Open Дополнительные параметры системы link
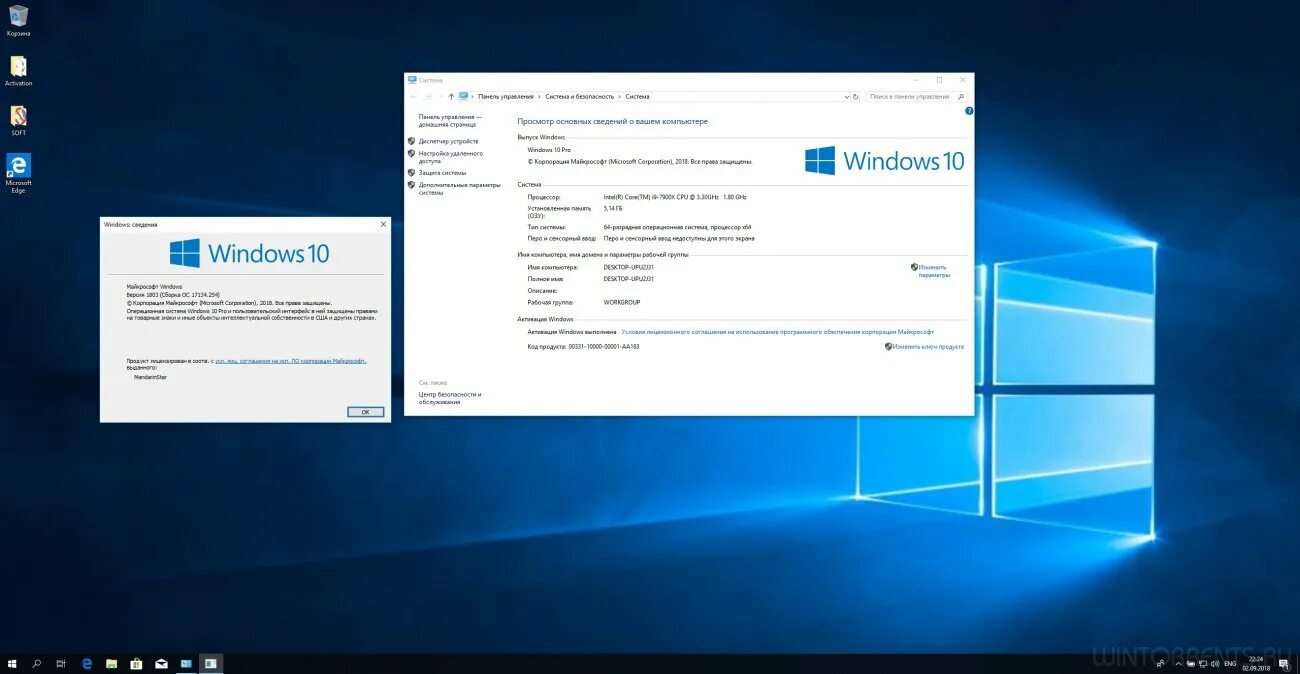This screenshot has height=674, width=1300. 459,188
